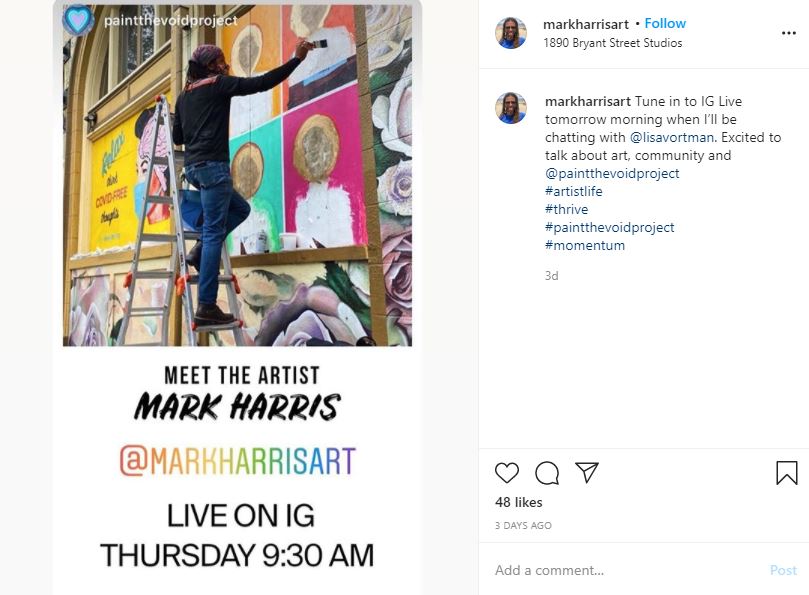This screenshot has width=809, height=595.
Task: Open the #thrive hashtag
Action: [x=567, y=210]
